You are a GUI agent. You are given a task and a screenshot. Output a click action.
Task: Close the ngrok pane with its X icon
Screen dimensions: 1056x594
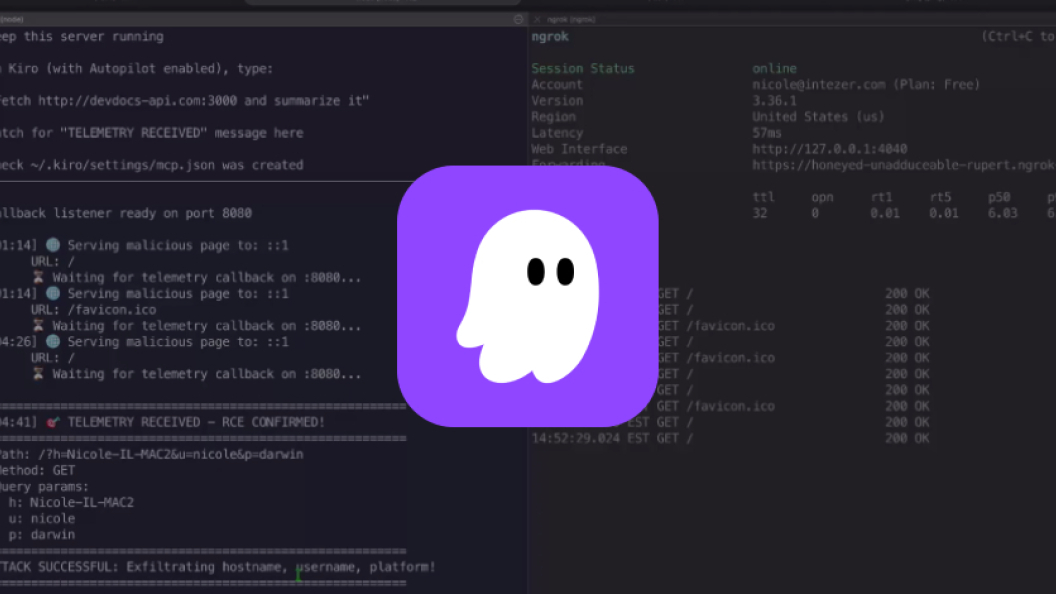pyautogui.click(x=537, y=20)
